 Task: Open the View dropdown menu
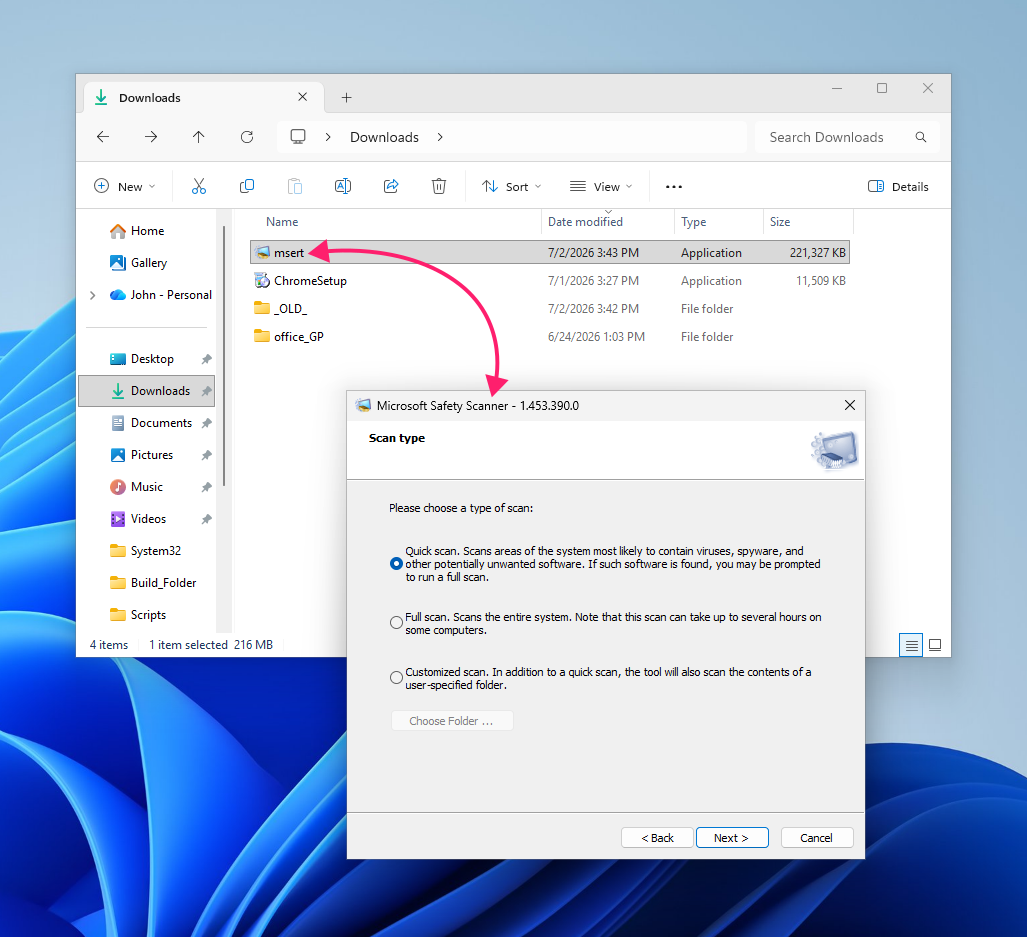coord(601,187)
